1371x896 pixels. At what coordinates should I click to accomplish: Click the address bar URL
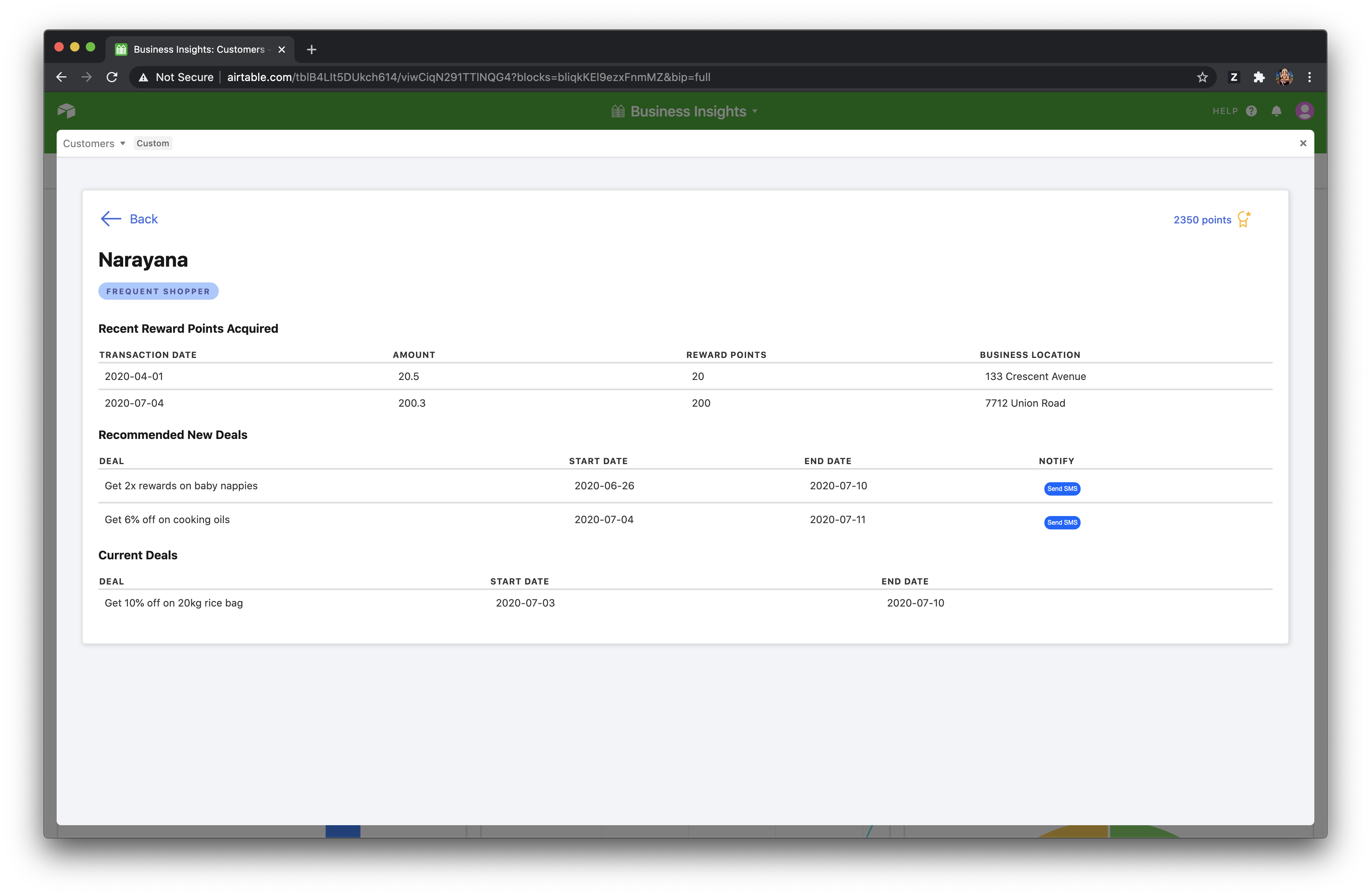pyautogui.click(x=468, y=77)
